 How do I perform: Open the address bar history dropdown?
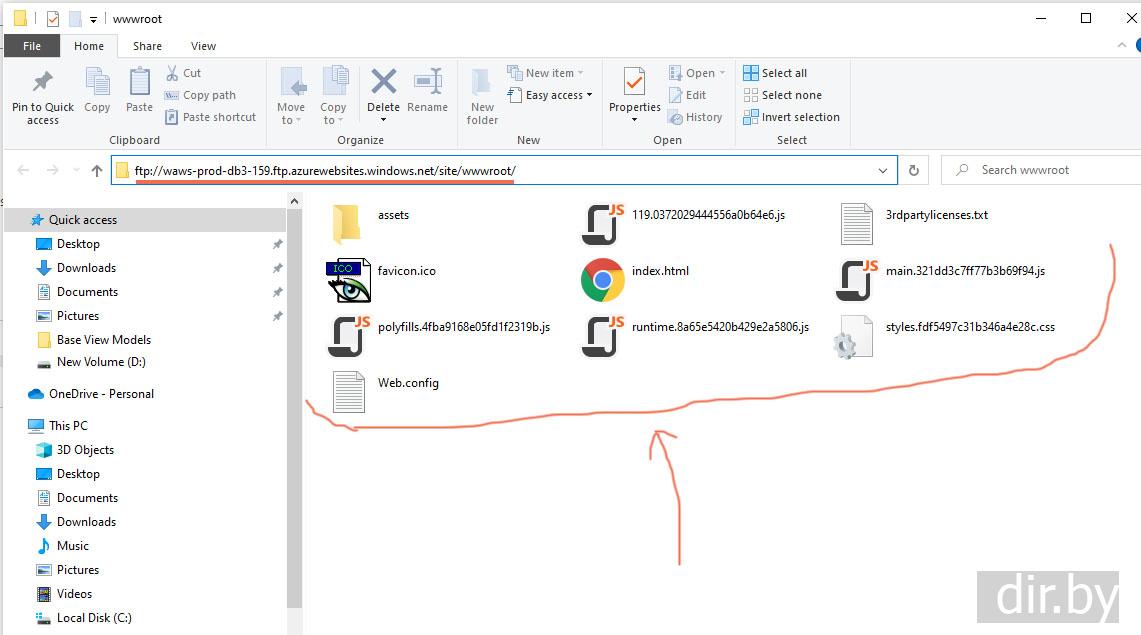pos(883,170)
